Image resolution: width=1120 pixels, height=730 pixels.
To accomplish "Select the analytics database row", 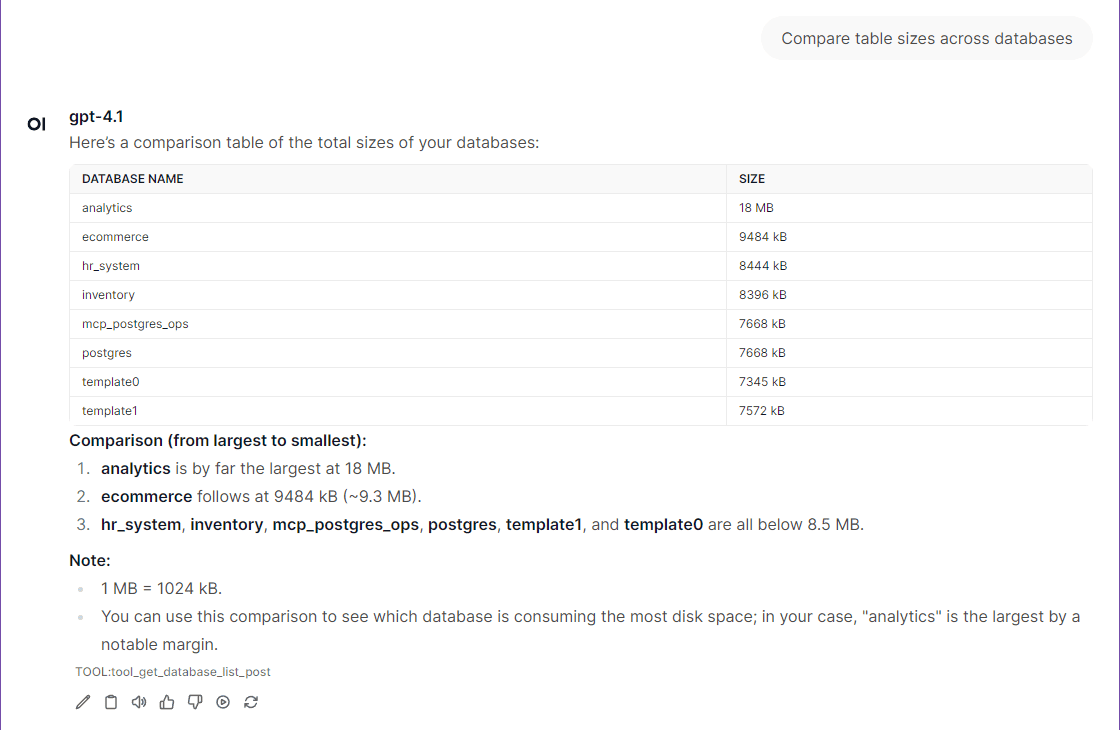I will click(107, 207).
